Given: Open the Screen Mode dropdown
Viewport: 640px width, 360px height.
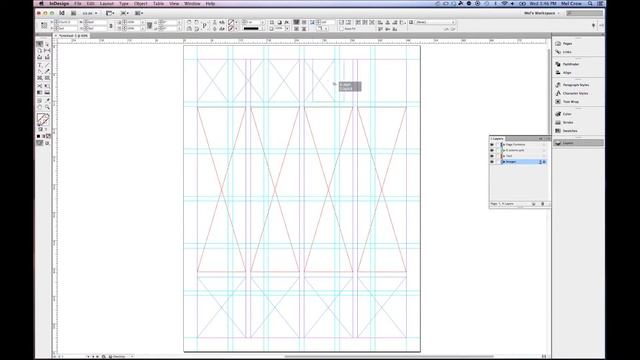Looking at the screenshot, I should pyautogui.click(x=124, y=13).
